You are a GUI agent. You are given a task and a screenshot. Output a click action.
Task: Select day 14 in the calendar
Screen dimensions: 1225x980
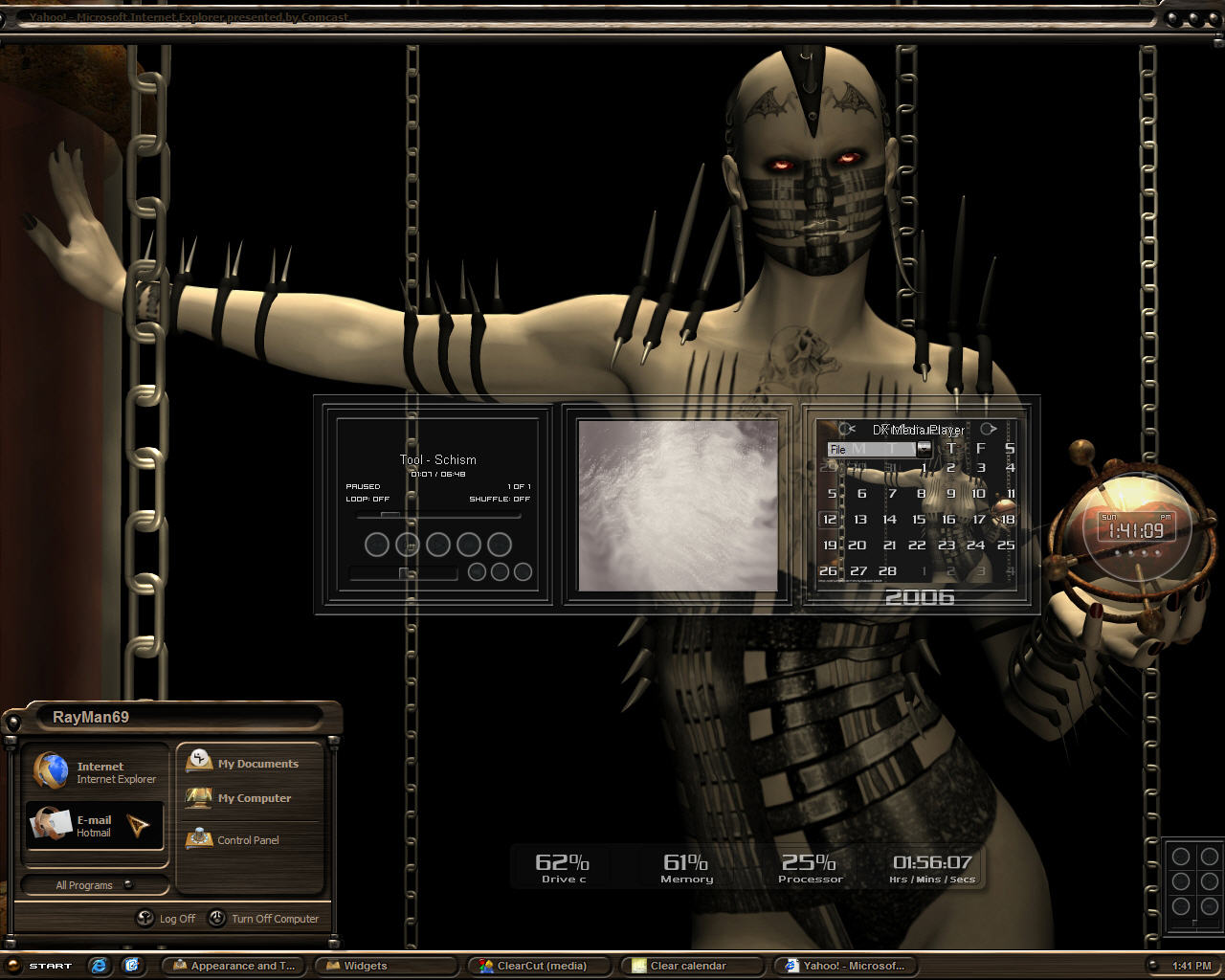889,520
